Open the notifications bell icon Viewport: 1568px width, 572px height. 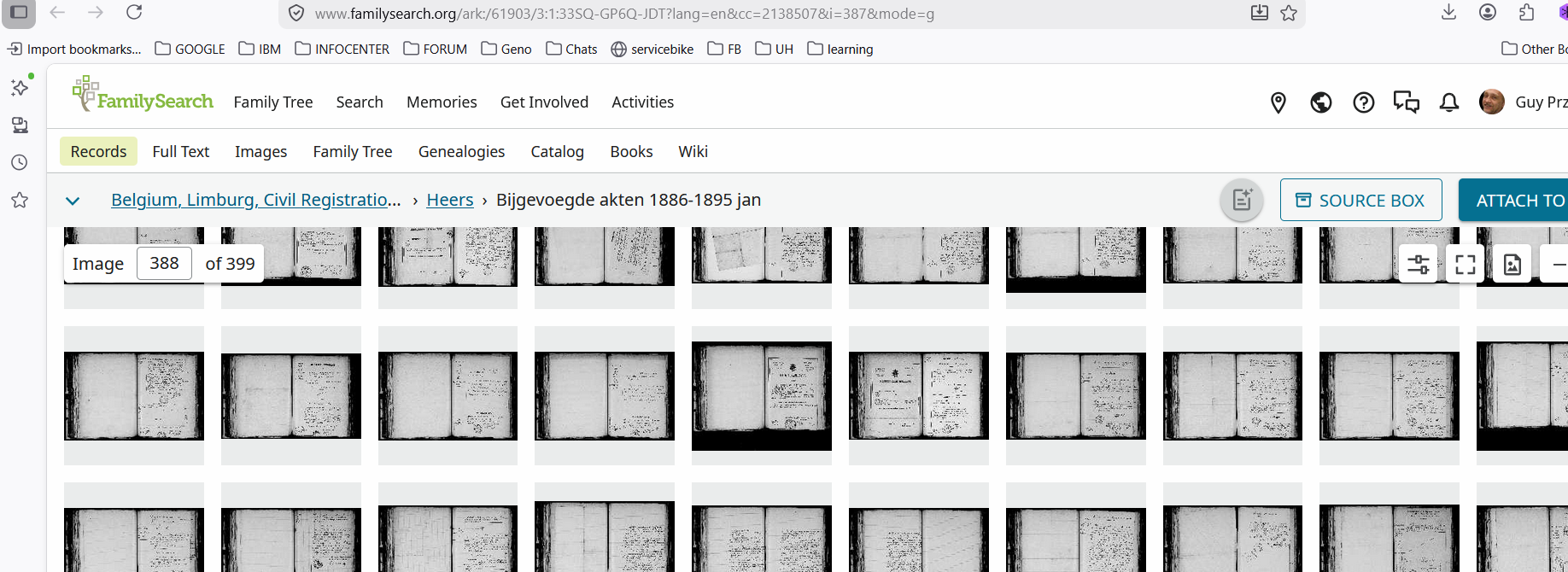(1449, 102)
